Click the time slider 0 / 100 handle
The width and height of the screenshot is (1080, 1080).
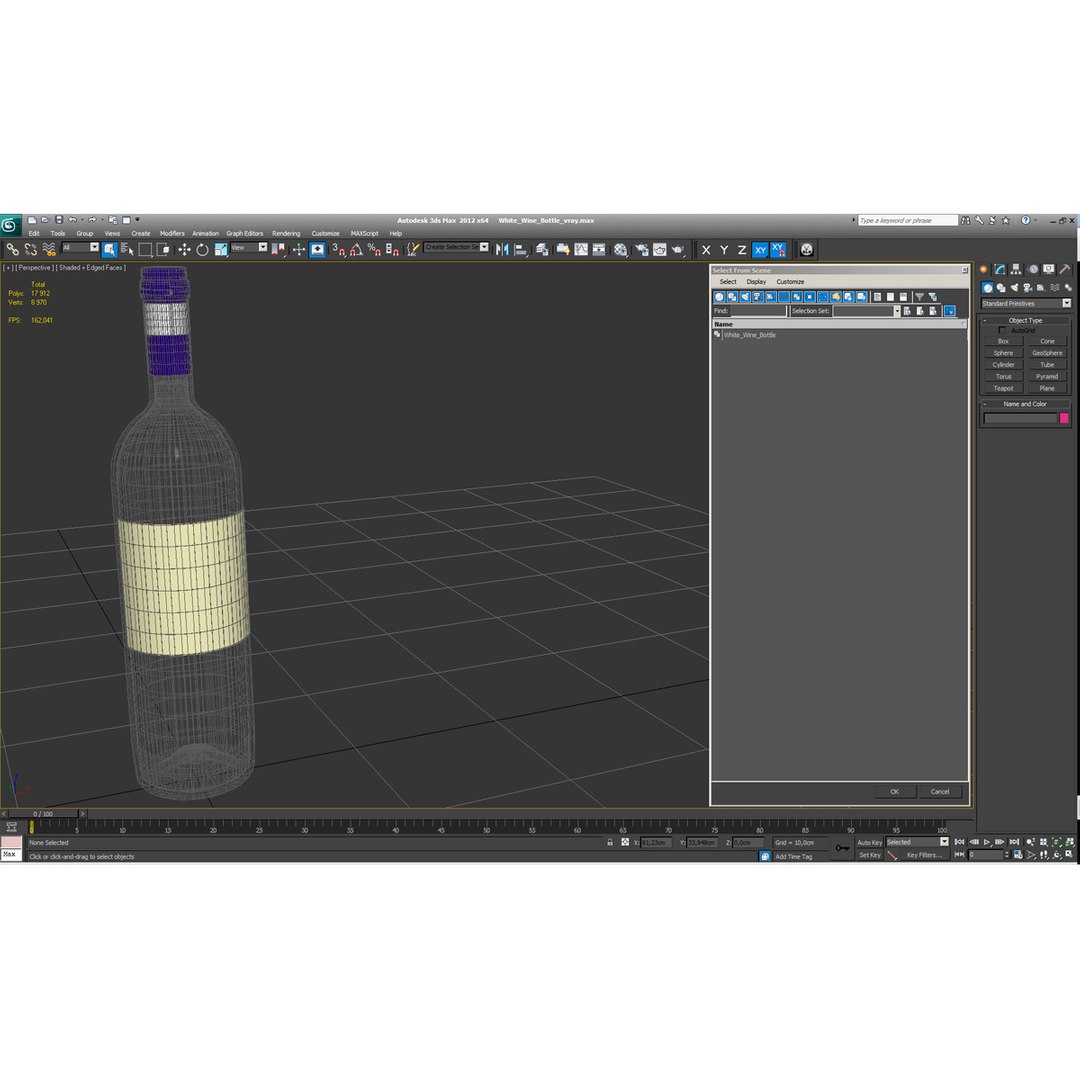click(43, 813)
